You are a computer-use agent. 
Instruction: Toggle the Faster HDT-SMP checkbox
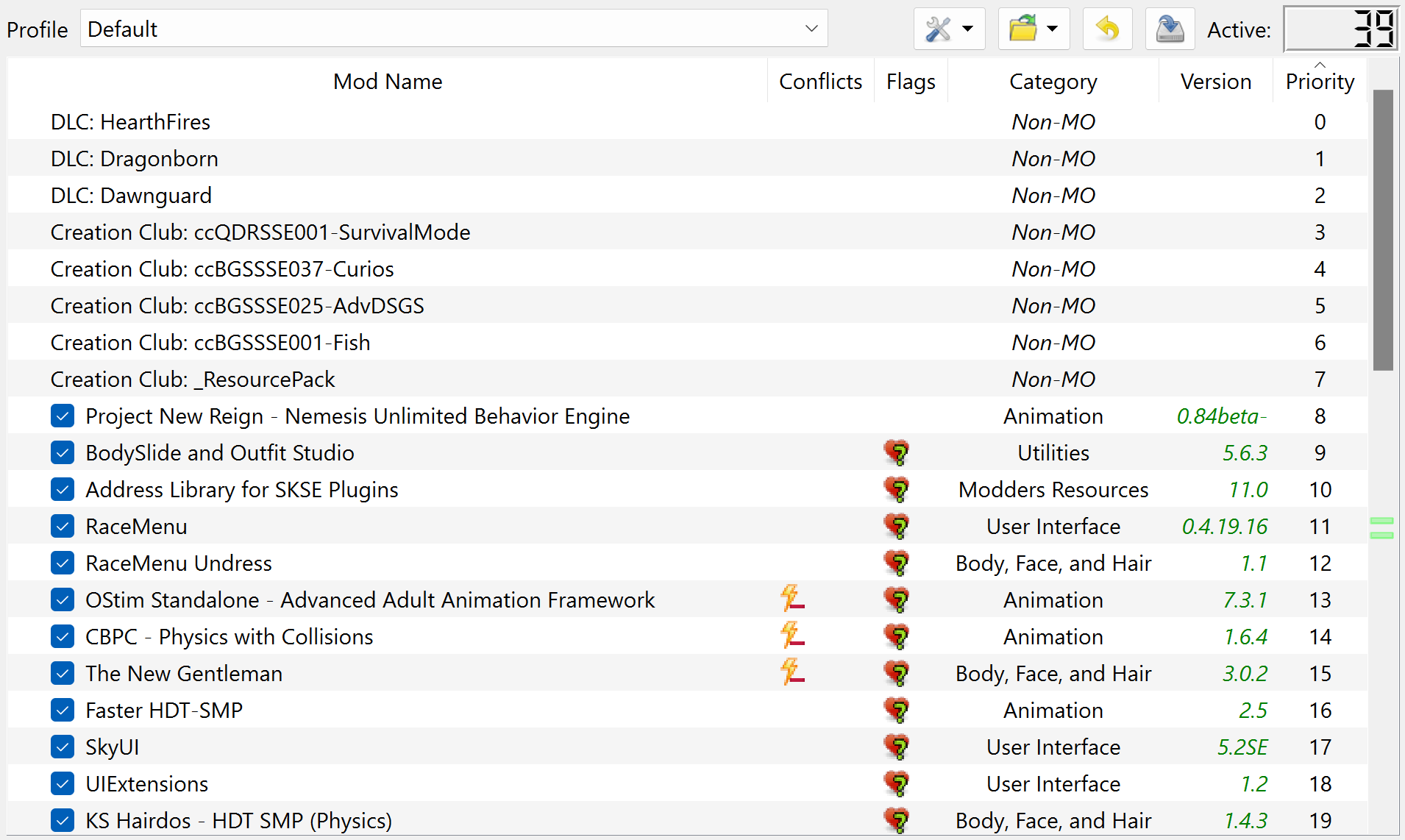63,710
